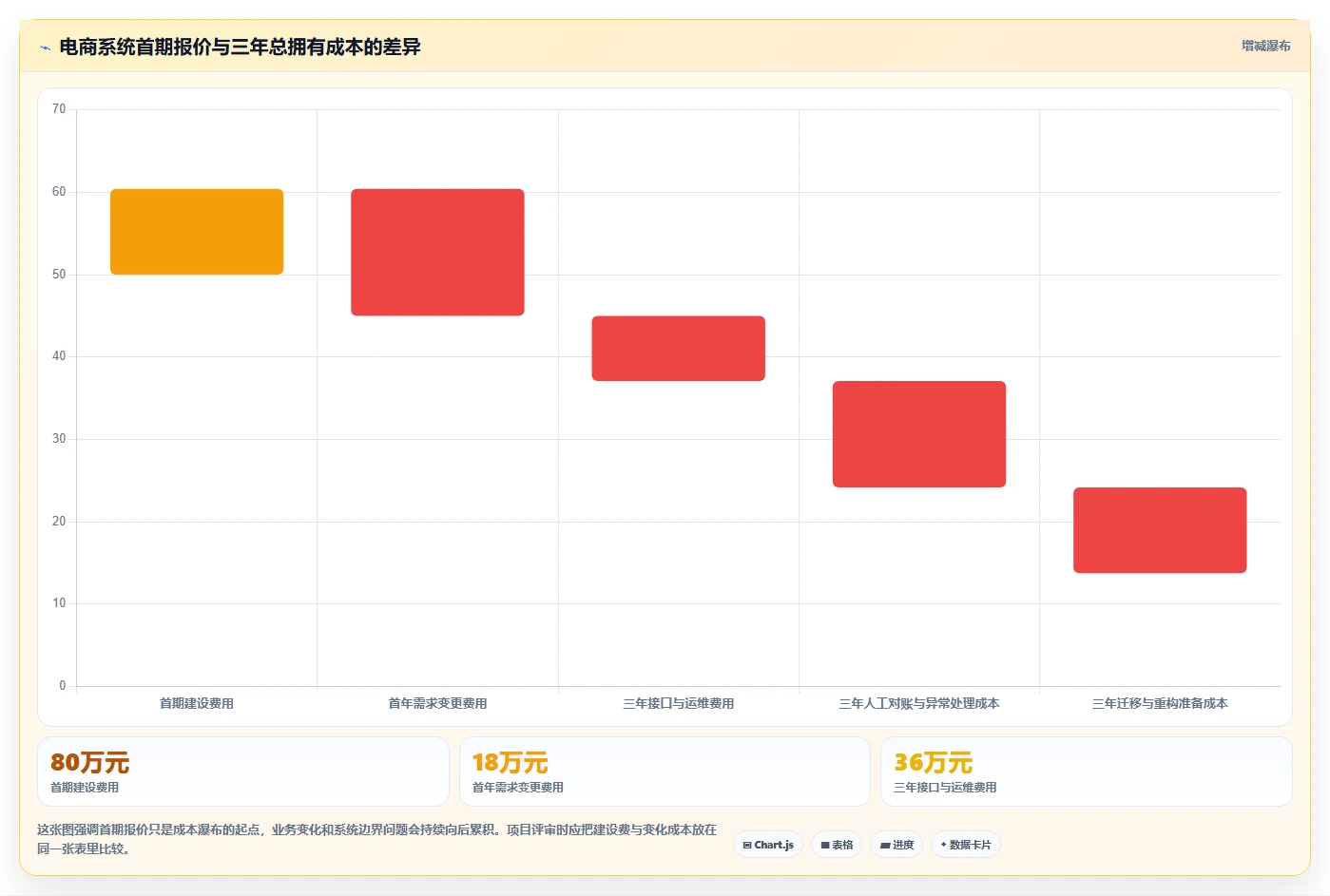Click the description paragraph starting 这张图强调首期报价
This screenshot has height=896, width=1330.
click(377, 839)
